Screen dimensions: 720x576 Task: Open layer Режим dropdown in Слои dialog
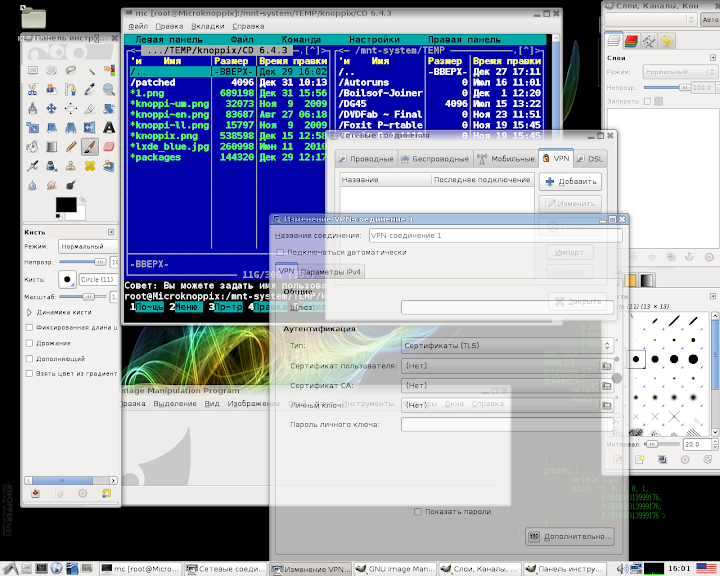pyautogui.click(x=679, y=72)
